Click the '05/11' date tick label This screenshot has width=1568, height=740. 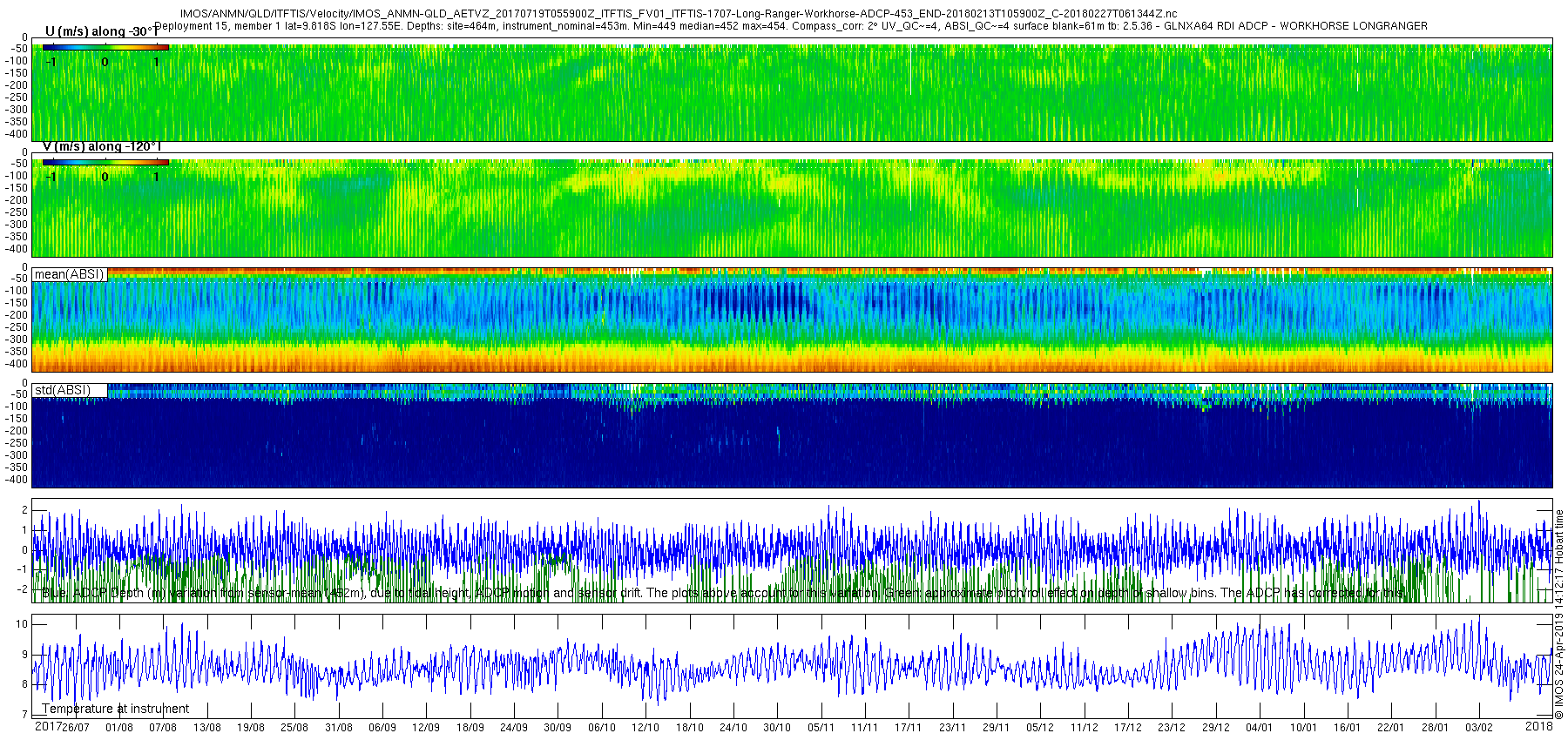[x=821, y=728]
